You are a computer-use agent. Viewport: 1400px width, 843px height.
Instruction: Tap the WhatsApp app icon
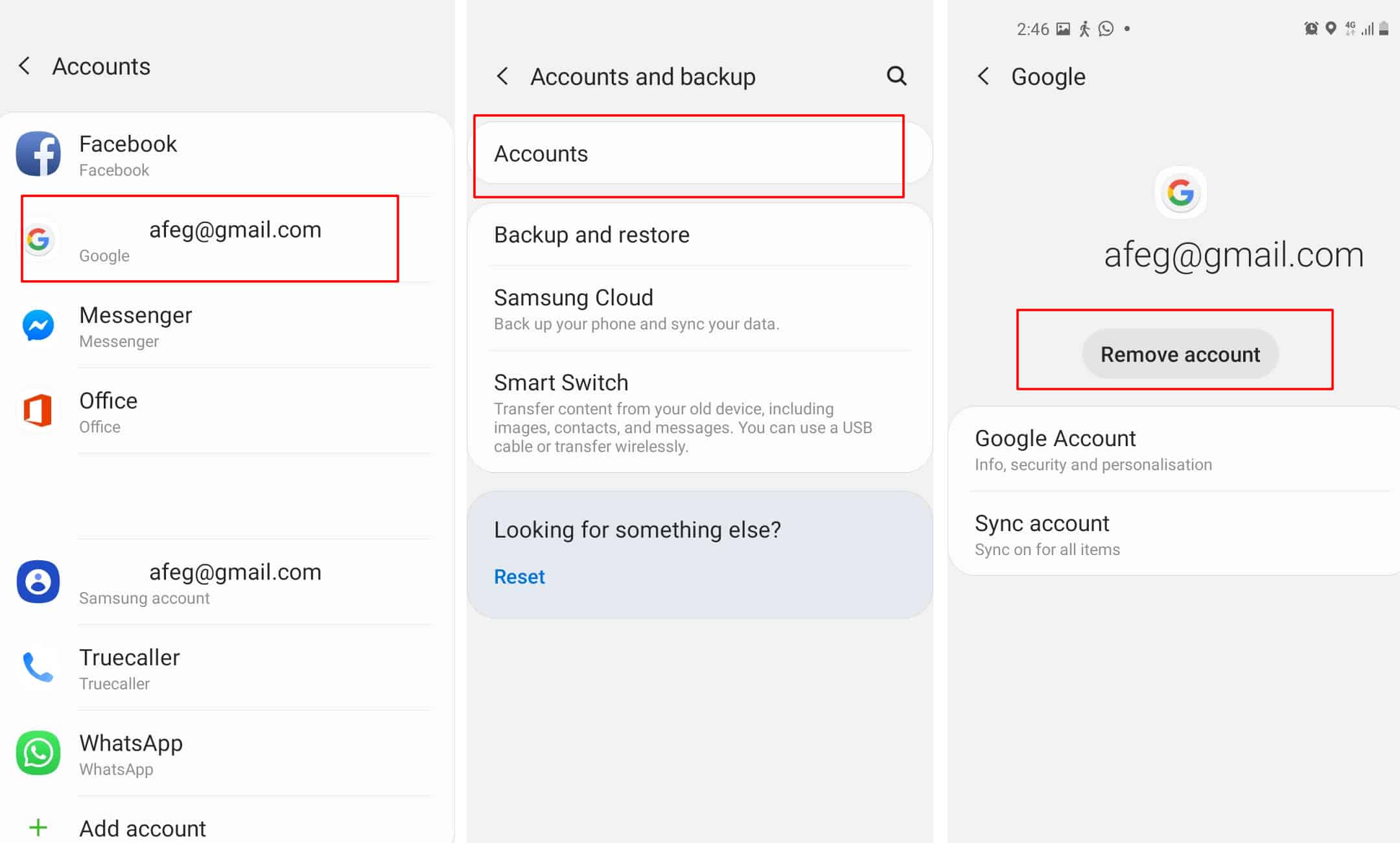[38, 753]
